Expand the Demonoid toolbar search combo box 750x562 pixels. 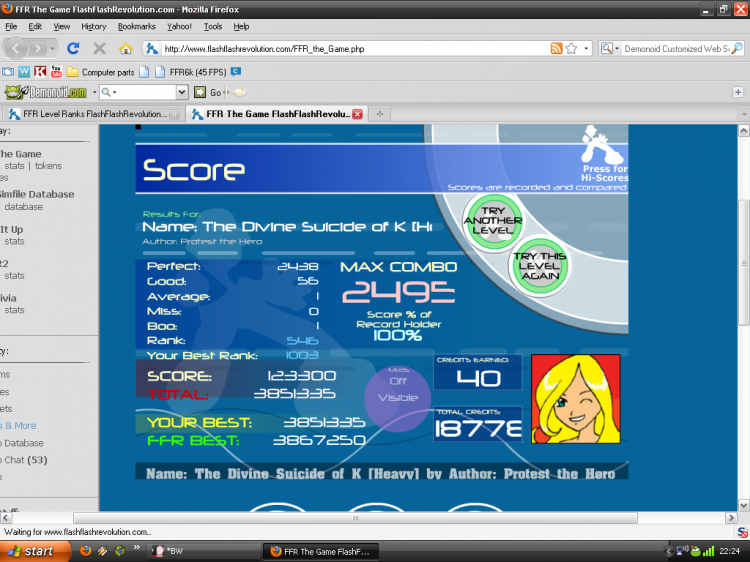coord(182,92)
